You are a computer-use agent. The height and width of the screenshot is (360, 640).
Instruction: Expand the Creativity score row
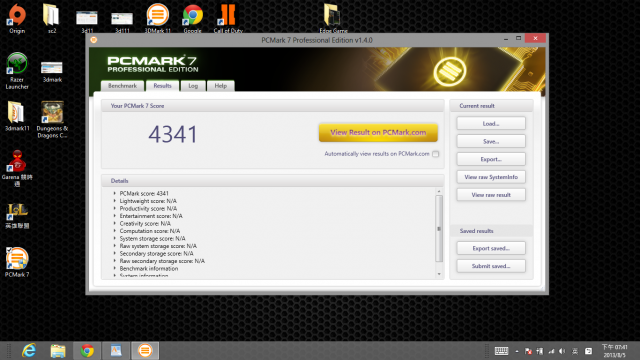pos(115,224)
